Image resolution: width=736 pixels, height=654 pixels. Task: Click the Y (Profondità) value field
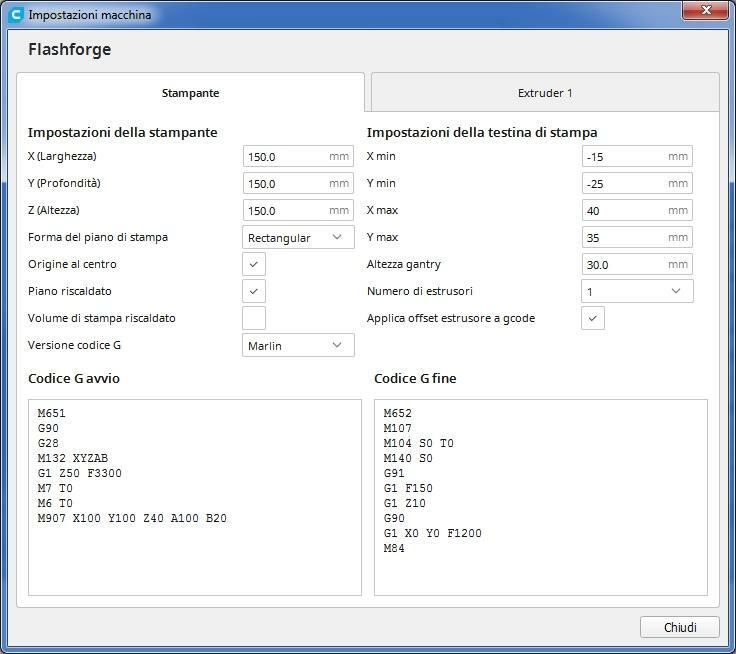tap(286, 184)
